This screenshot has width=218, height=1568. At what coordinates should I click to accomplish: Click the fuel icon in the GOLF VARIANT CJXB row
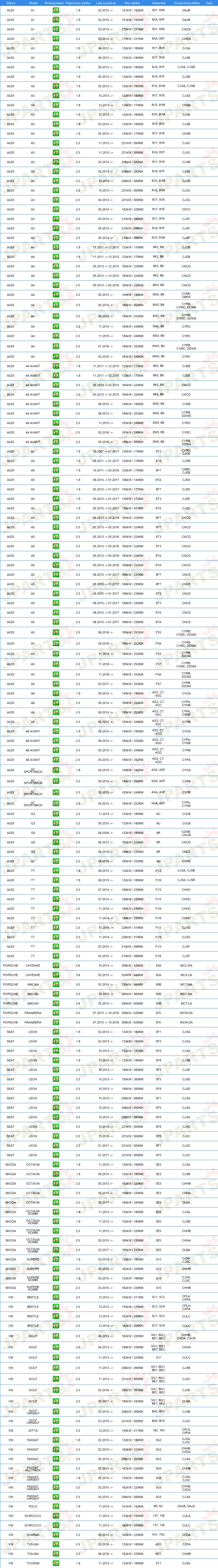56,1412
